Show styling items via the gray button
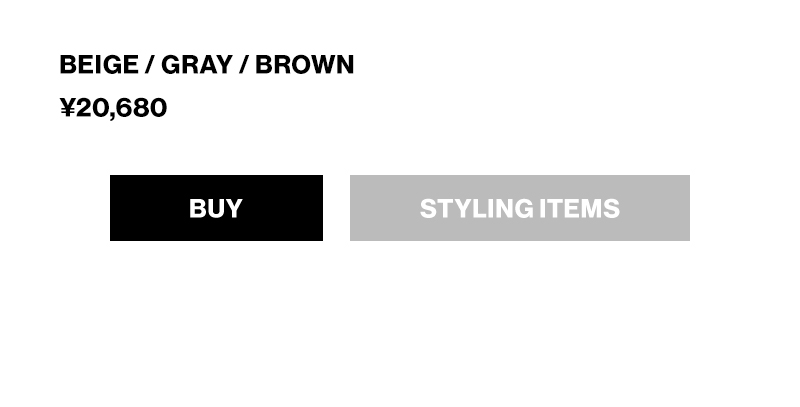This screenshot has width=800, height=407. (x=519, y=208)
